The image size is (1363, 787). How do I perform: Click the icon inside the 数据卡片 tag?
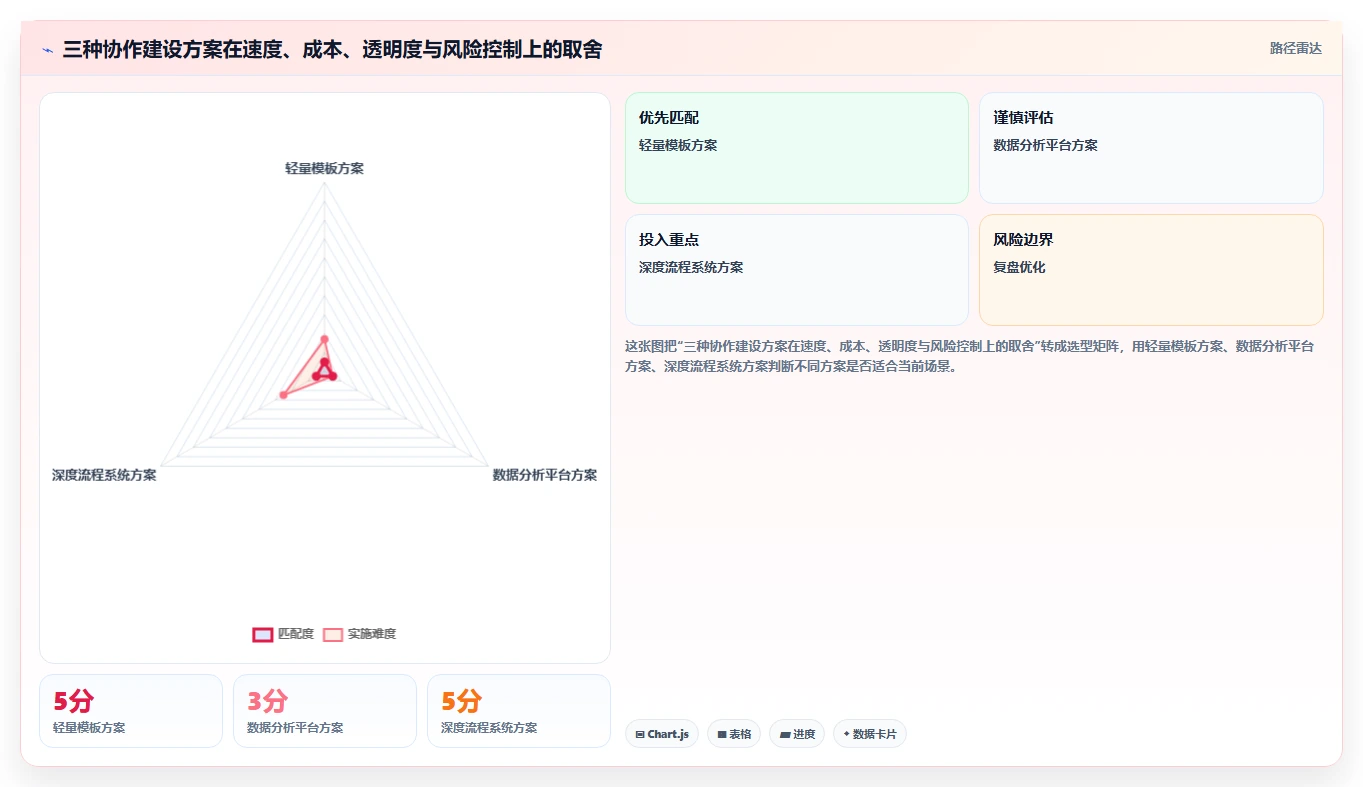click(847, 734)
